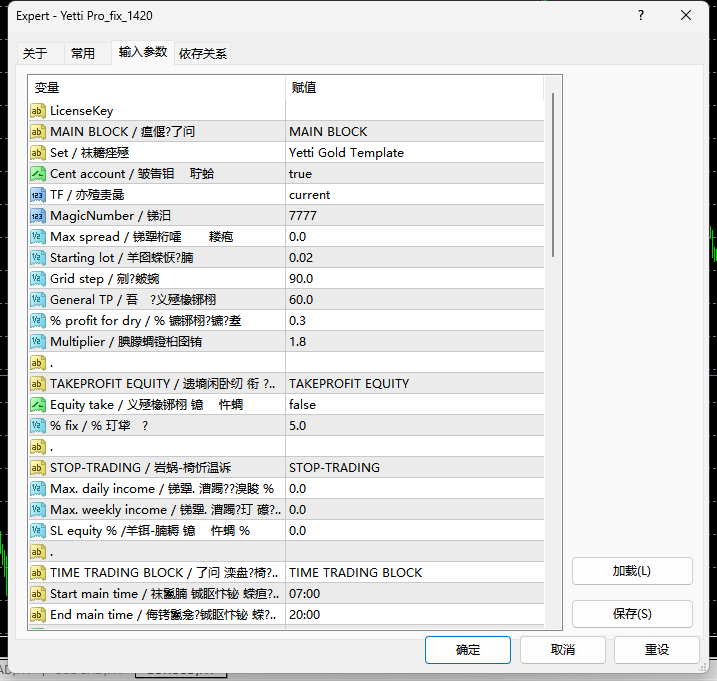Click the % profit for dry icon

38,321
